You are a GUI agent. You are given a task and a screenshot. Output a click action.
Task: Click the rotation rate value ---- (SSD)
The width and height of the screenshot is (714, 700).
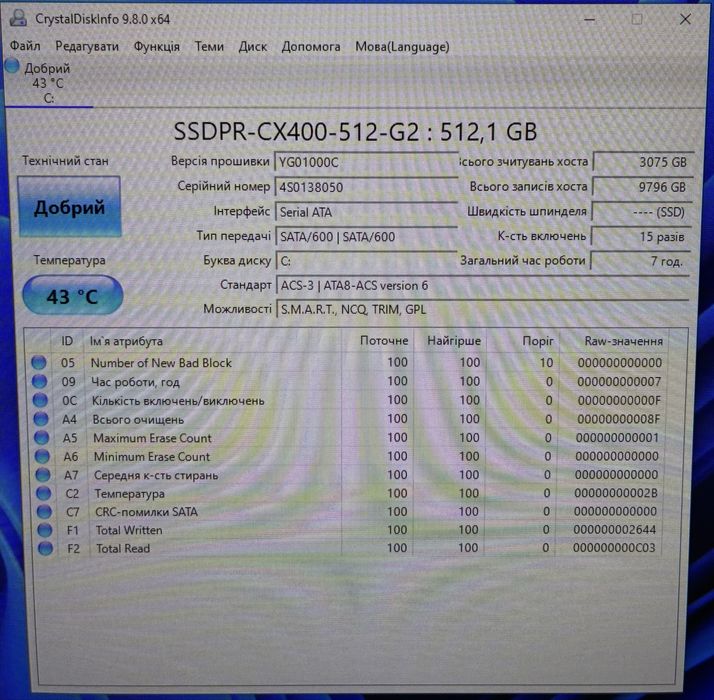pos(642,212)
